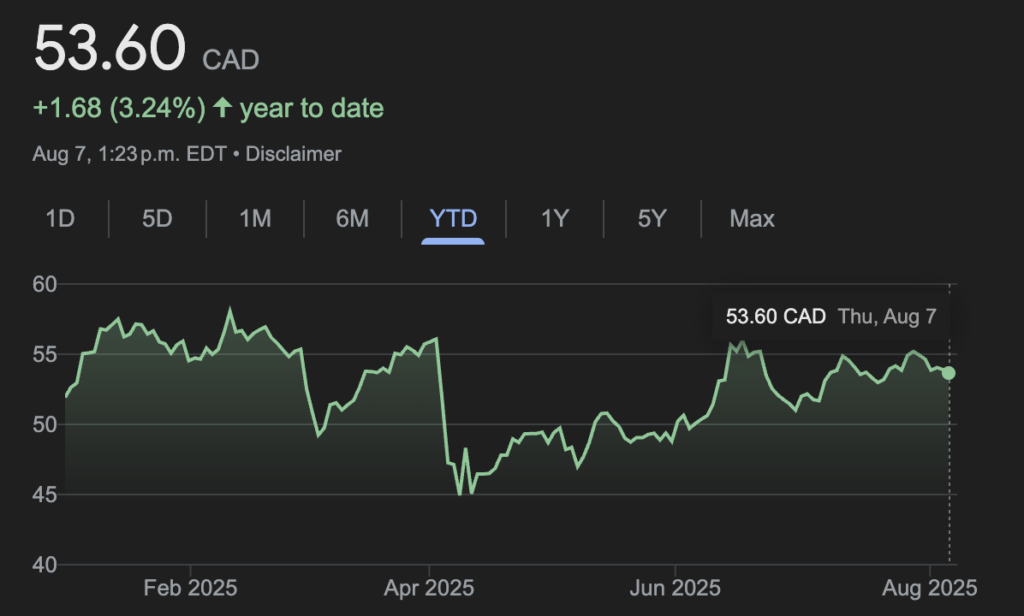Click the Feb 2025 axis label

tap(189, 587)
